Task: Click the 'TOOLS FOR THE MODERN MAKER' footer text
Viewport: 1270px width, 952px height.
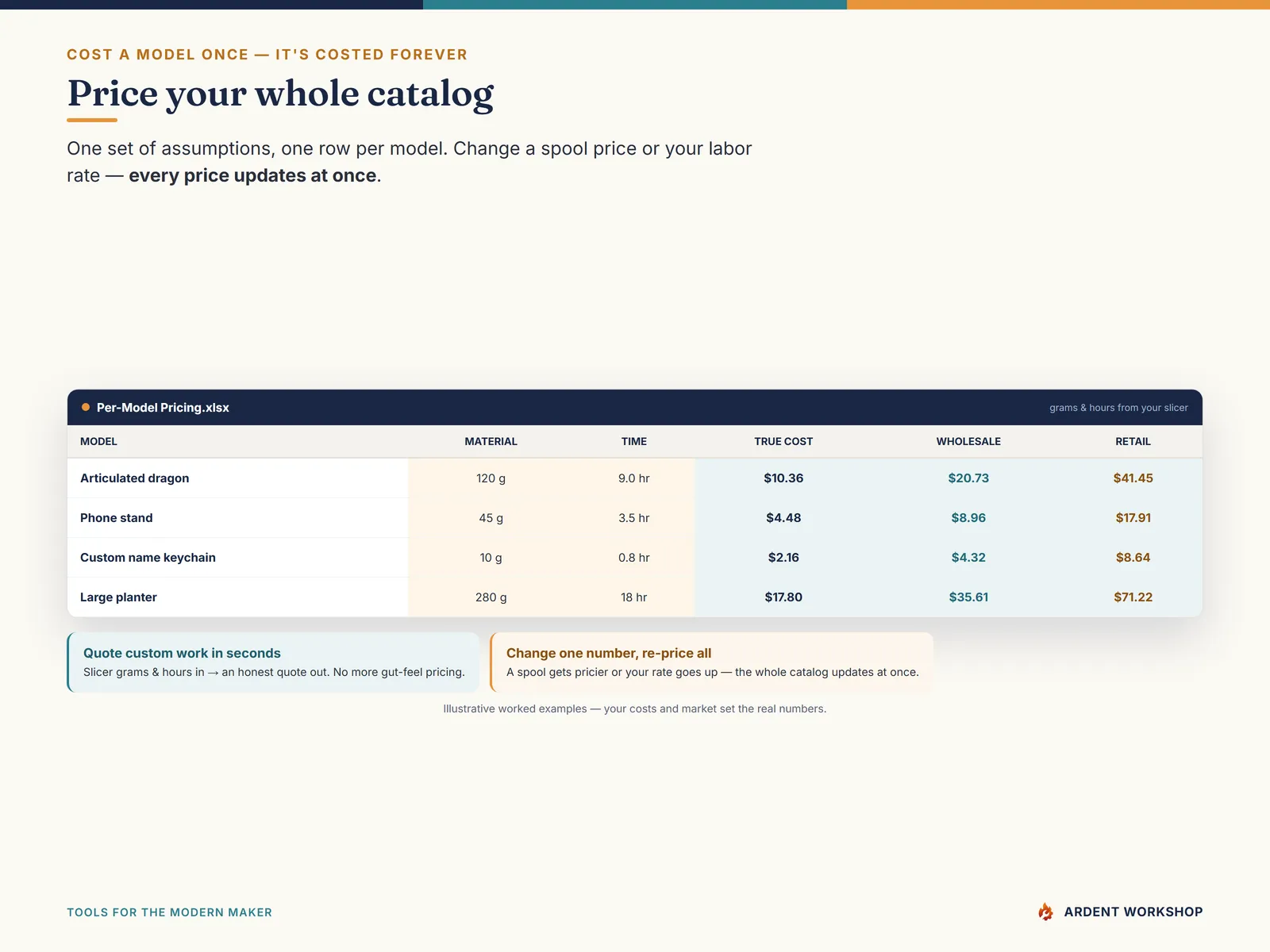Action: tap(169, 912)
